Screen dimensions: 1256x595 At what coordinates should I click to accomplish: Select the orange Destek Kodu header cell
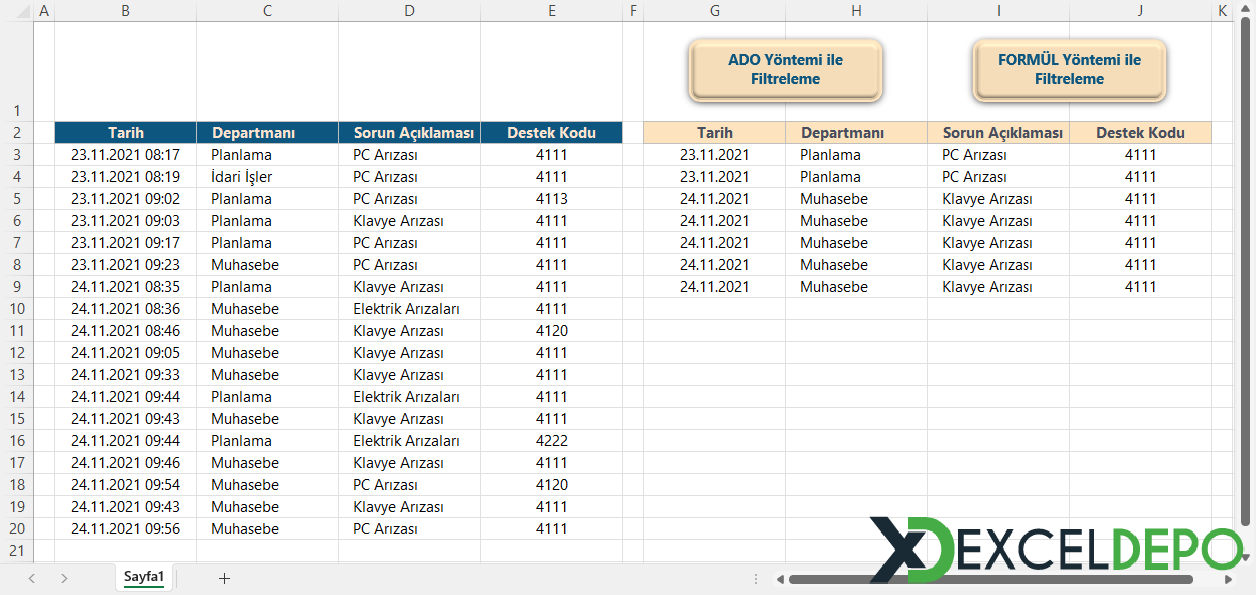coord(1140,133)
